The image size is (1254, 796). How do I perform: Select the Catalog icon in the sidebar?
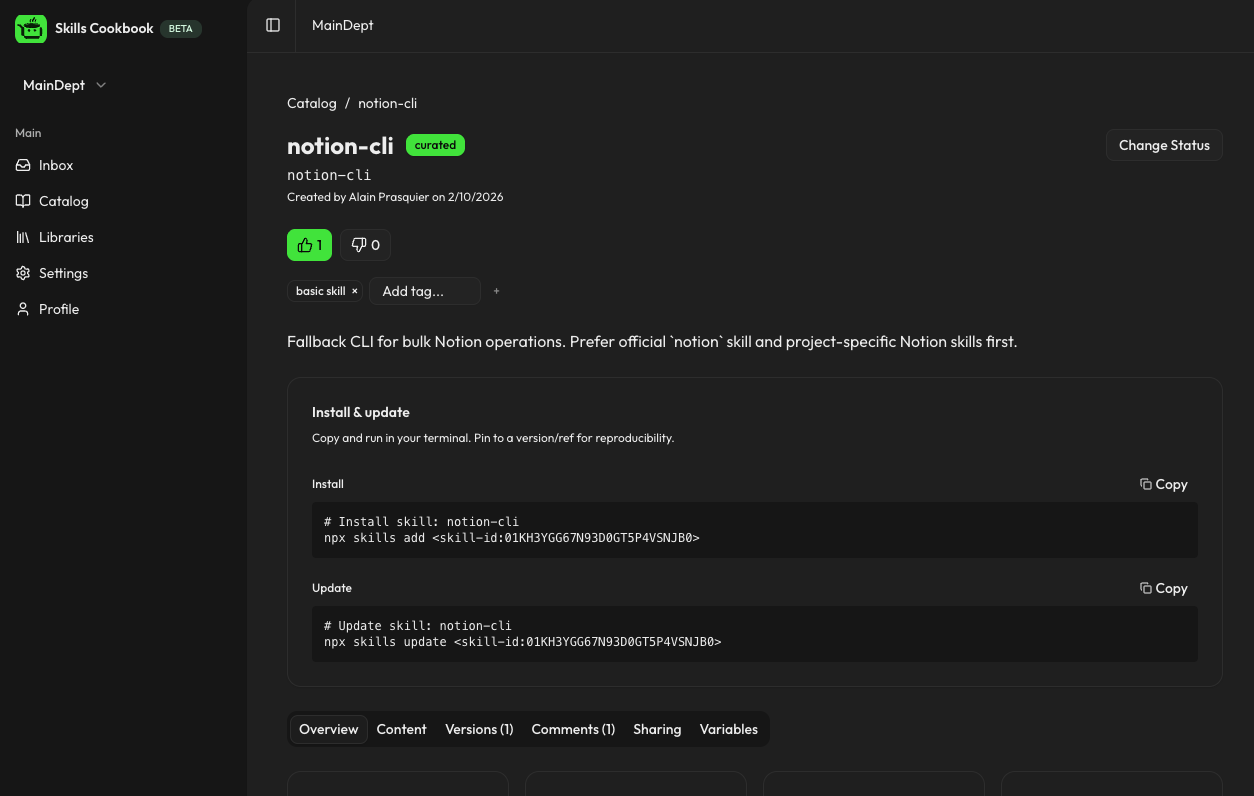[x=22, y=201]
